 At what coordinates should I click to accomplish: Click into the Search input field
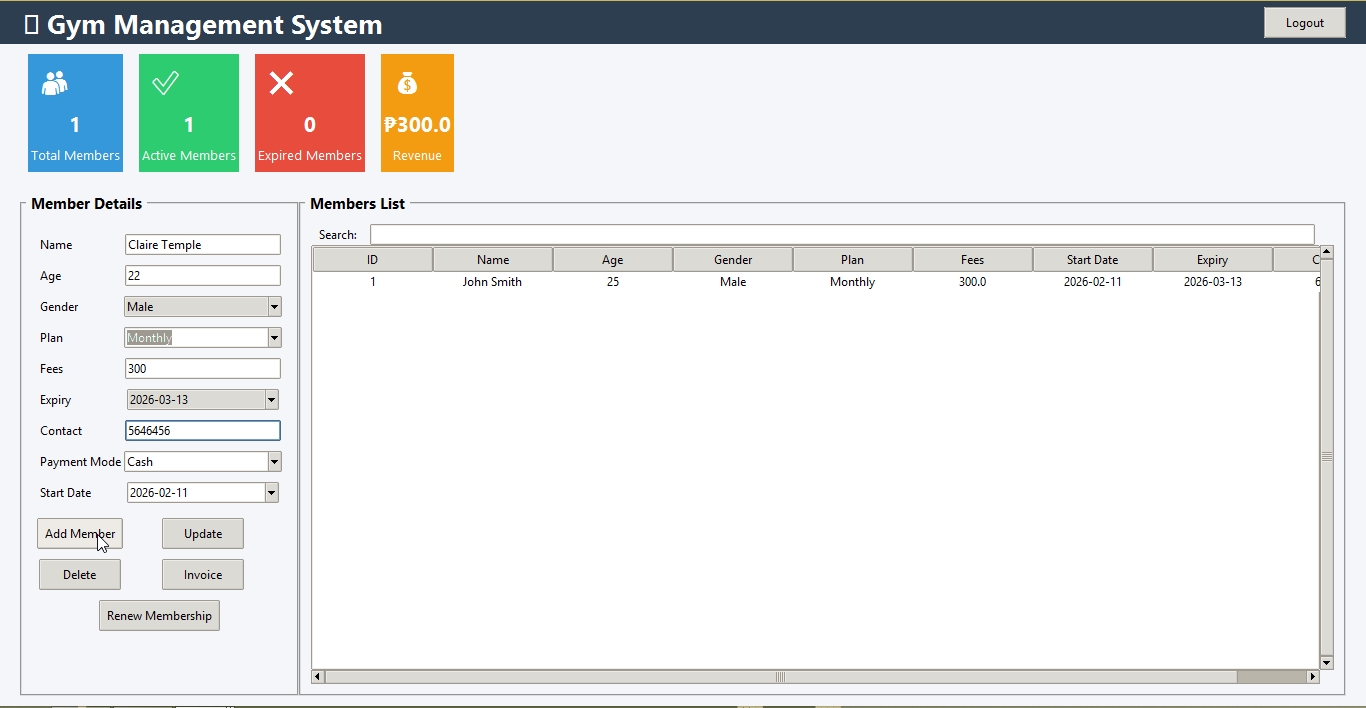click(x=841, y=235)
